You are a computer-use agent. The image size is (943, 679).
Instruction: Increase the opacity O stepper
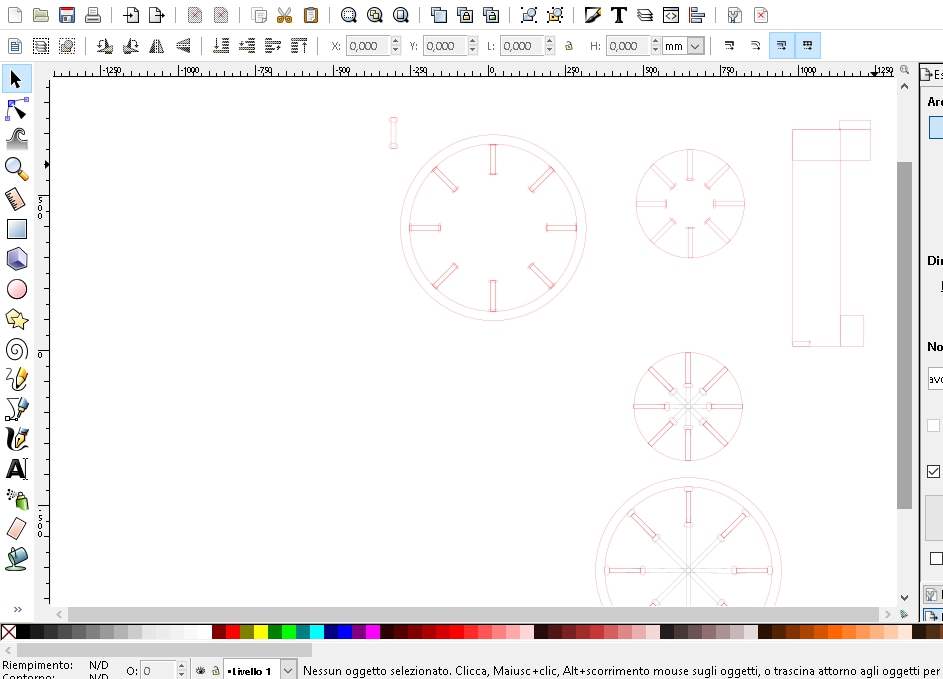pyautogui.click(x=182, y=666)
